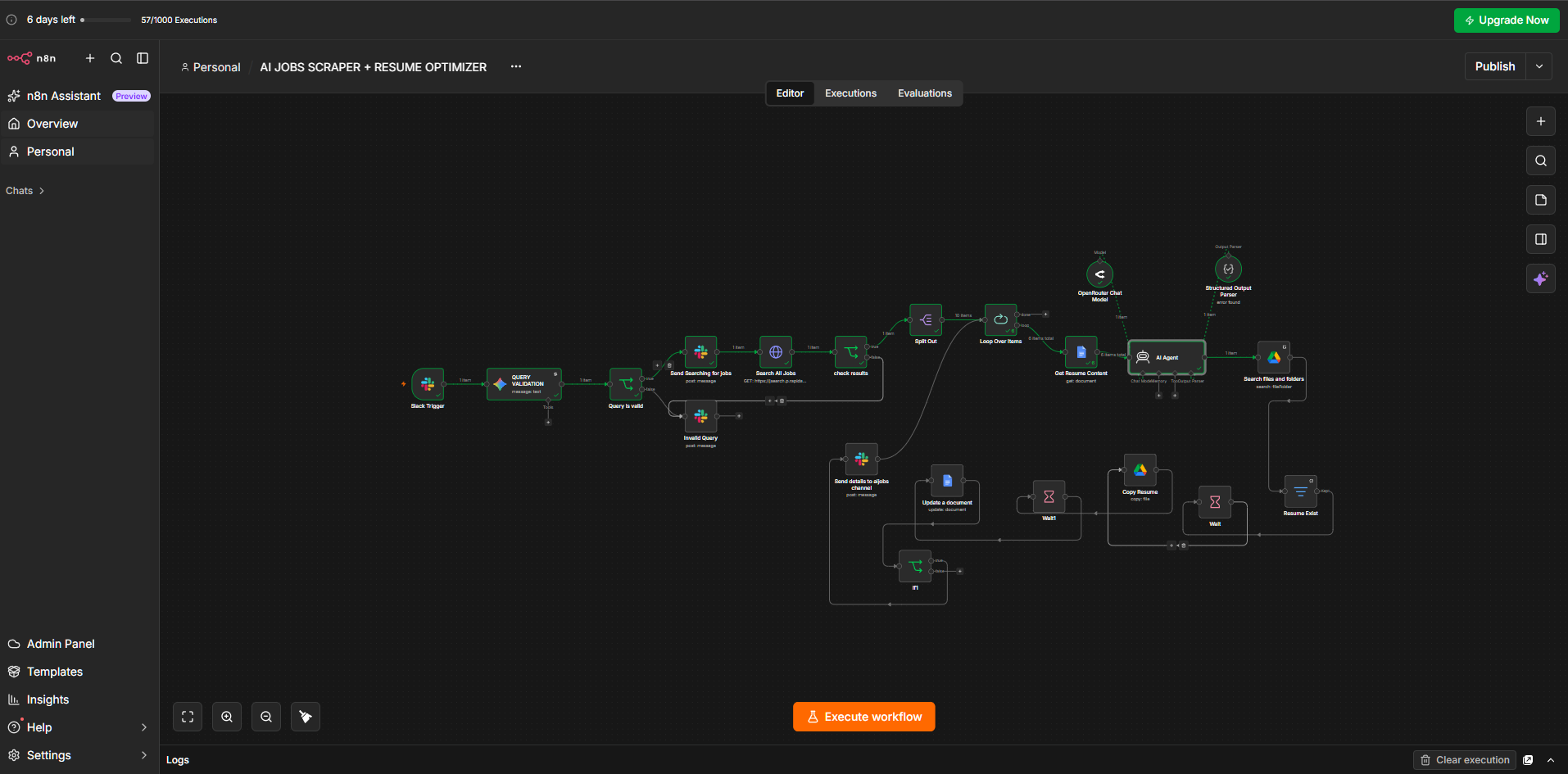This screenshot has width=1568, height=774.
Task: Select the AI Agent node
Action: (x=1167, y=357)
